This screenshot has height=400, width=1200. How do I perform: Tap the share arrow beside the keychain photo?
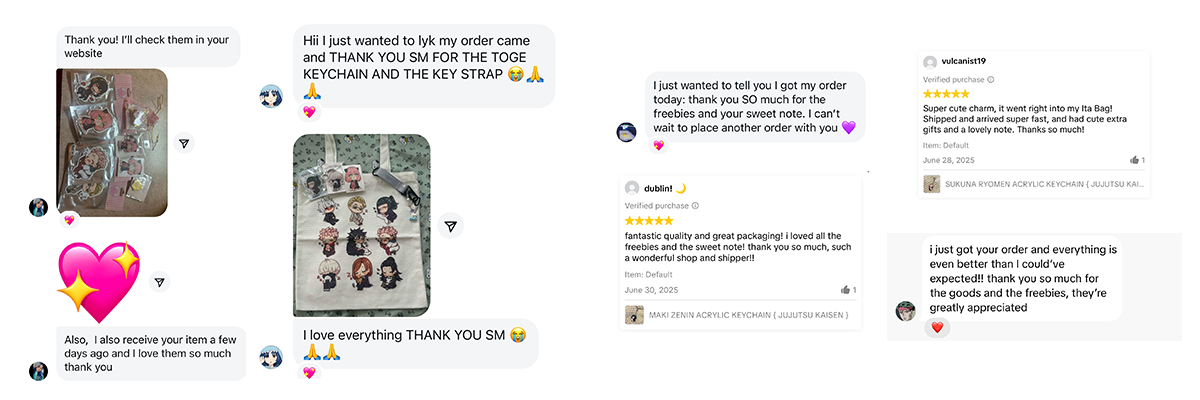pos(184,144)
